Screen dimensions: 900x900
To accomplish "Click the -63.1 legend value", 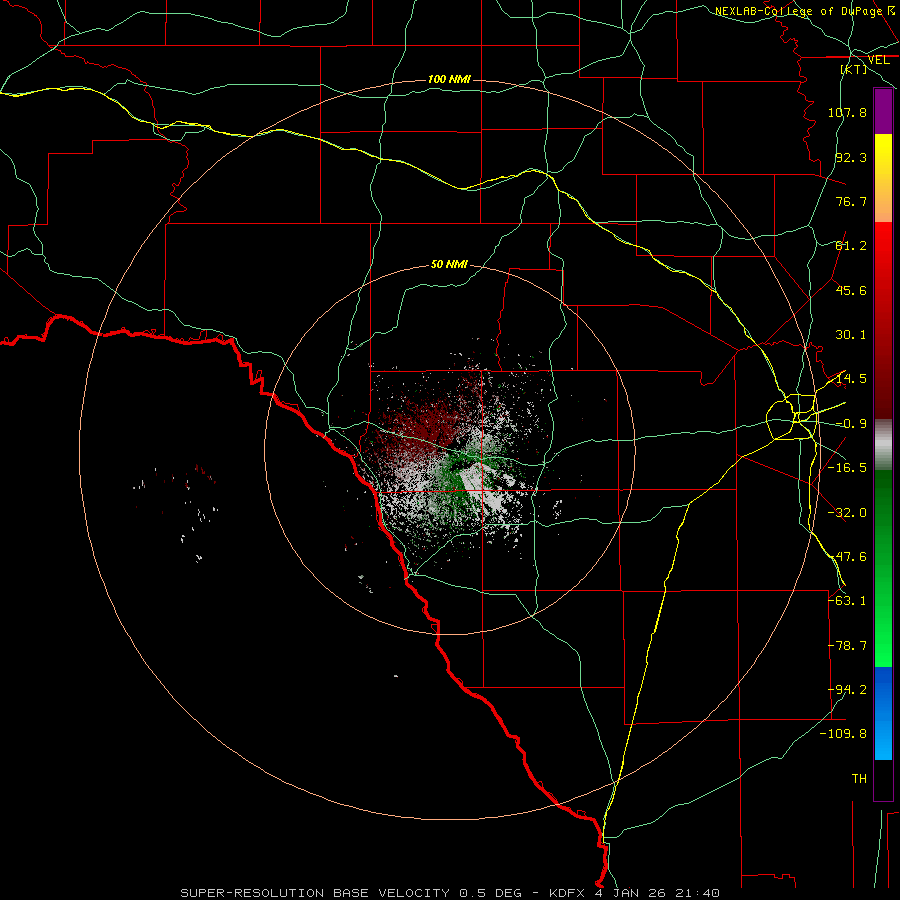I will (847, 601).
